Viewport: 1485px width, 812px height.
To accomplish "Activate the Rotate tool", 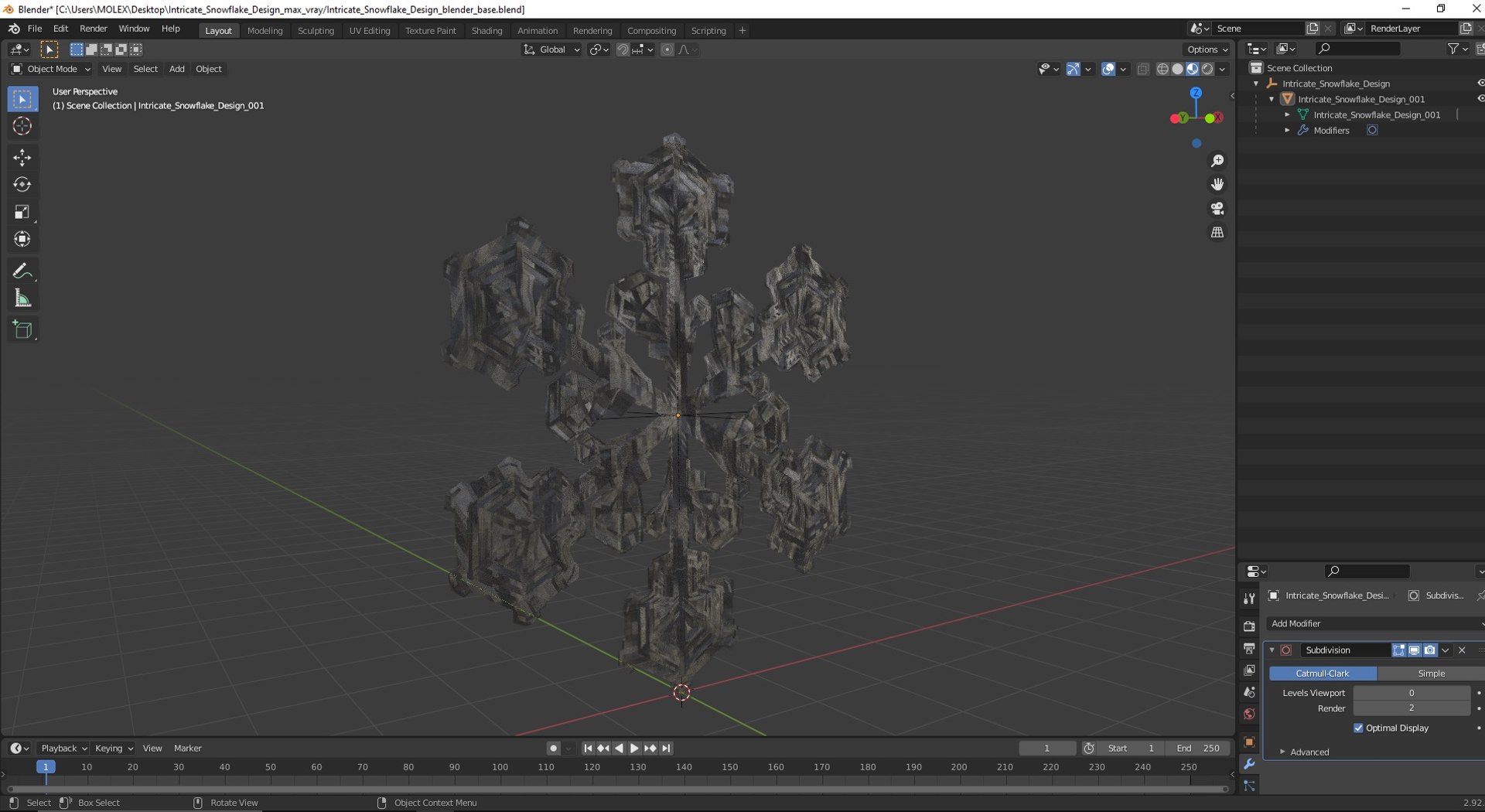I will click(22, 185).
